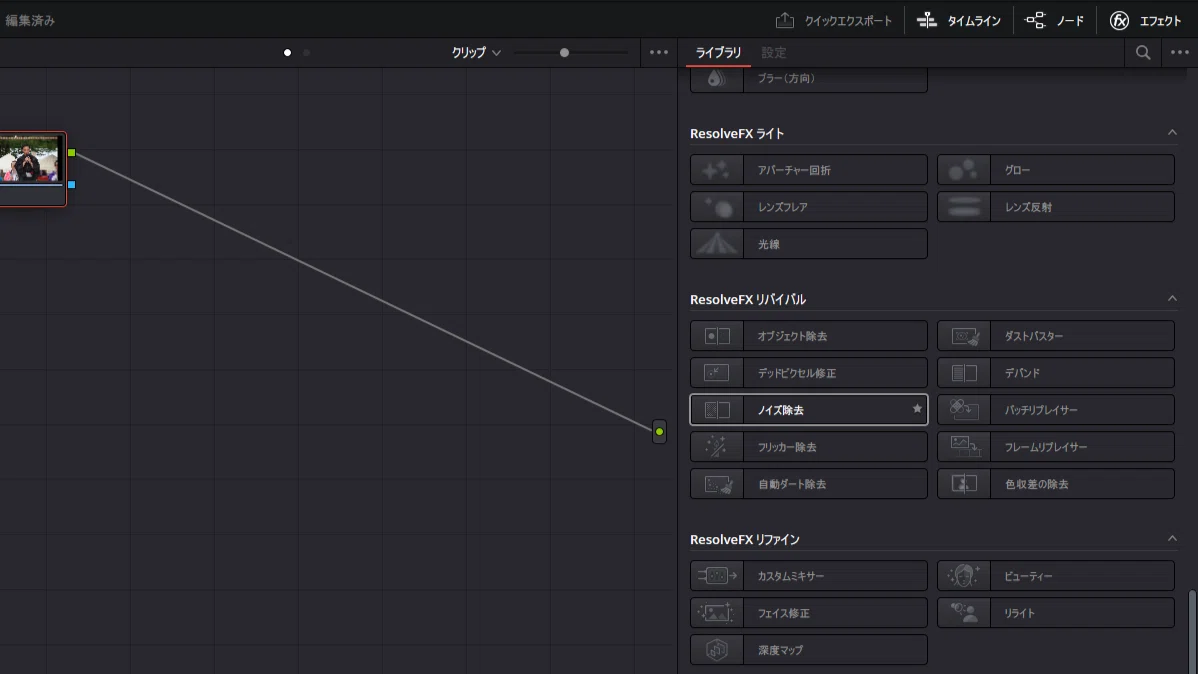Click the node's blue key output connector

pos(72,185)
